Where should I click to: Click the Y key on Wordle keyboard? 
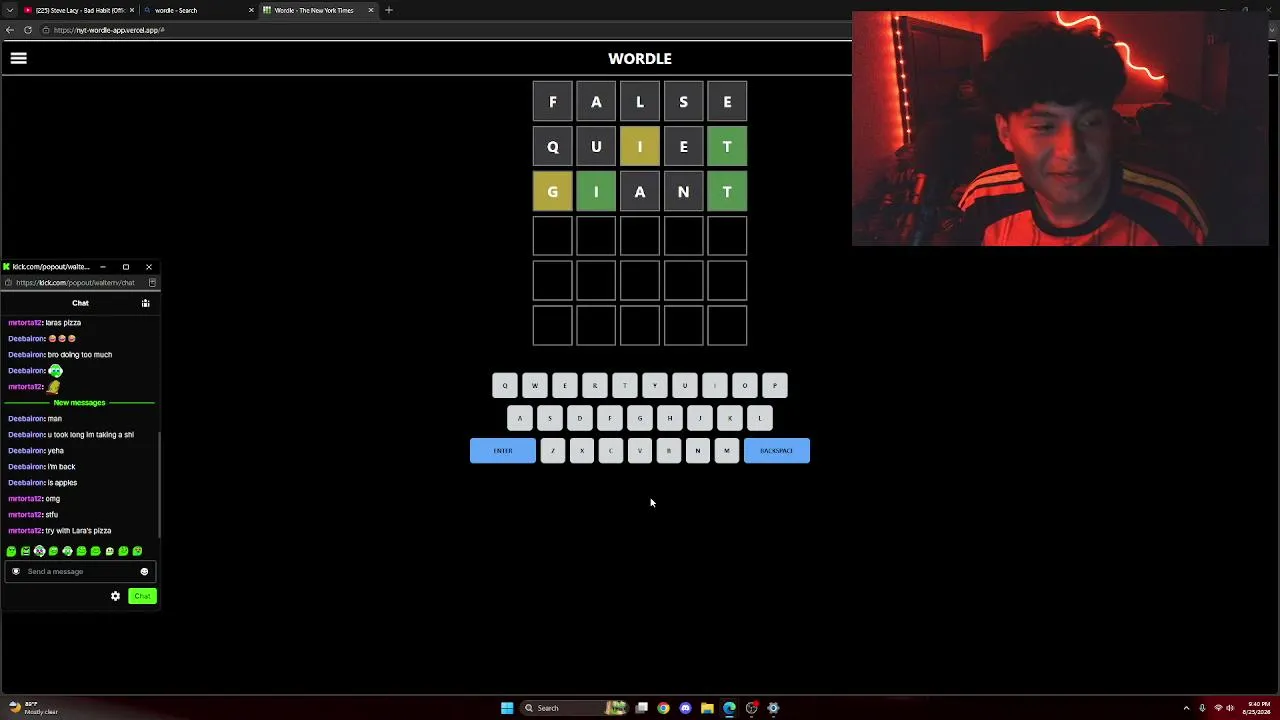655,385
